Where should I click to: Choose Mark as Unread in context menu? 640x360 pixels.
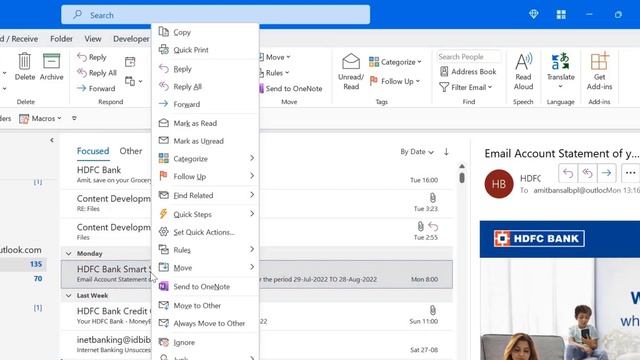205,141
